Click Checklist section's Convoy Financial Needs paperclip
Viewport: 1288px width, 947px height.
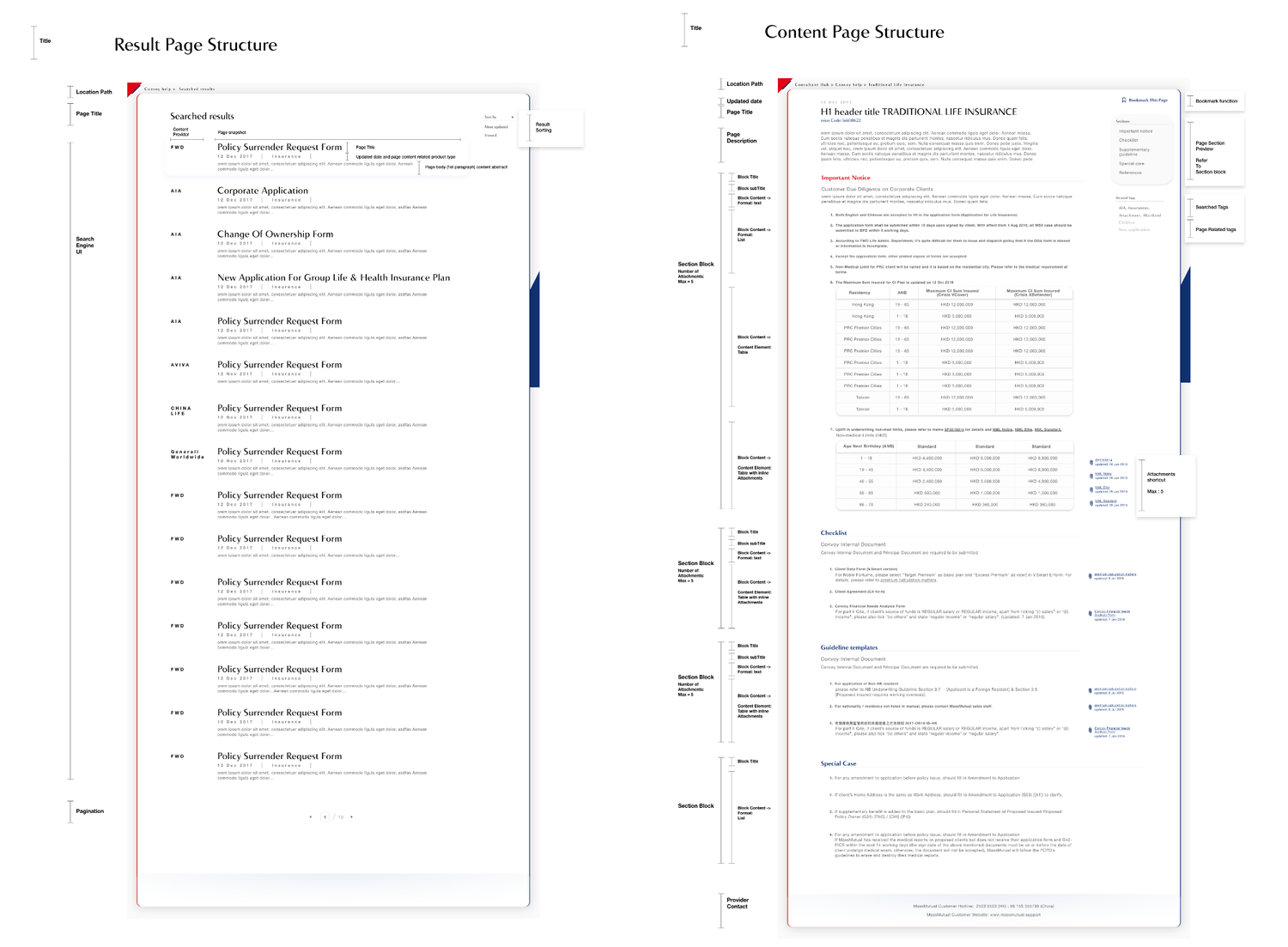(1090, 613)
